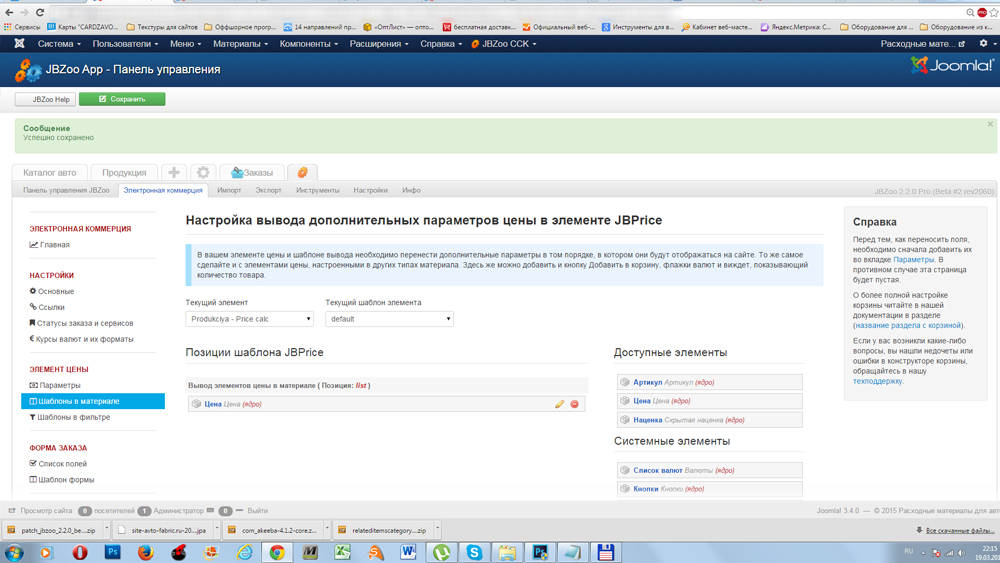Image resolution: width=1000 pixels, height=563 pixels.
Task: Click the green Сохранить button
Action: pyautogui.click(x=122, y=99)
